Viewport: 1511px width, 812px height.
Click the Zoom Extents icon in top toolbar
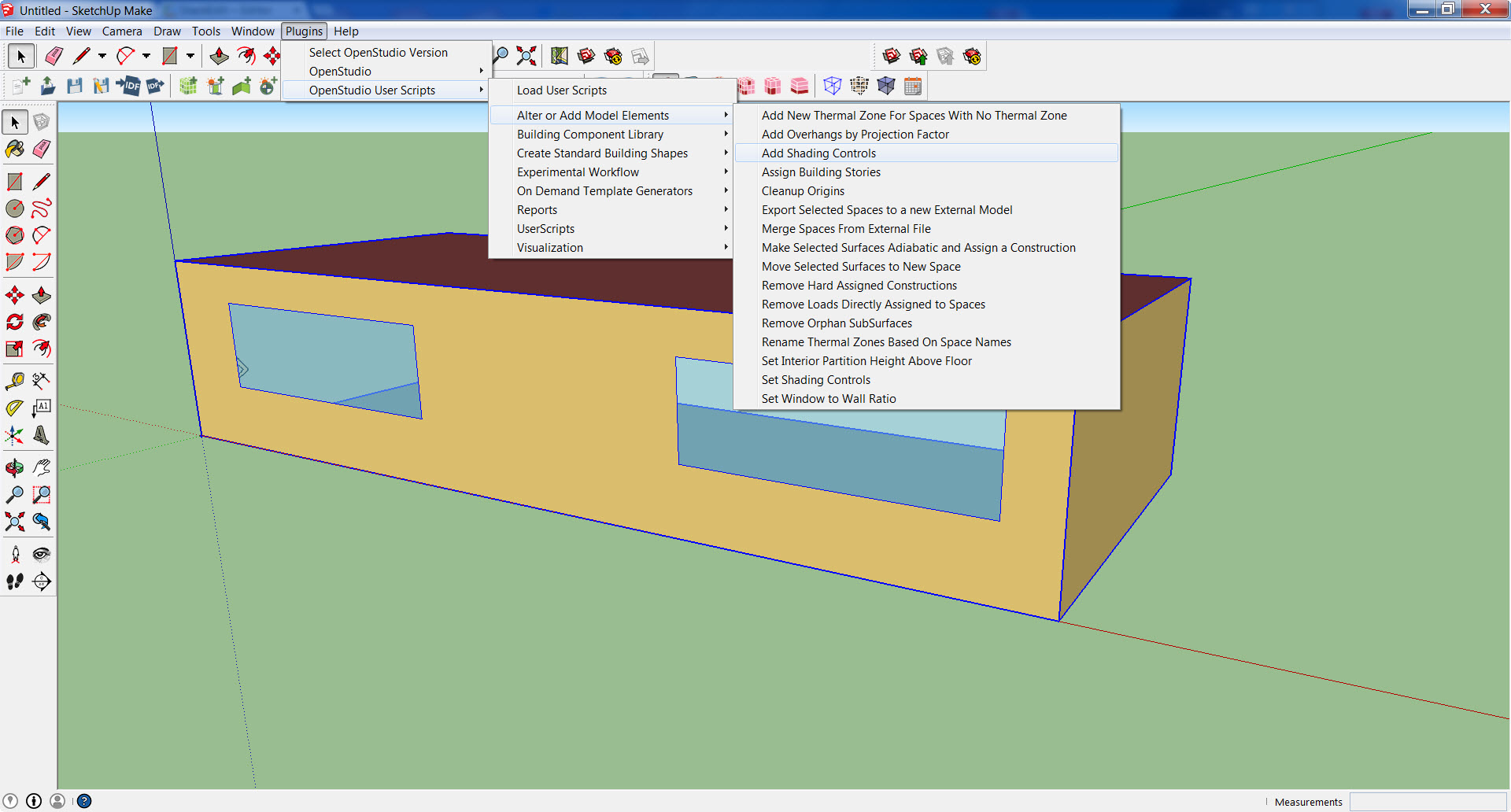(x=526, y=56)
